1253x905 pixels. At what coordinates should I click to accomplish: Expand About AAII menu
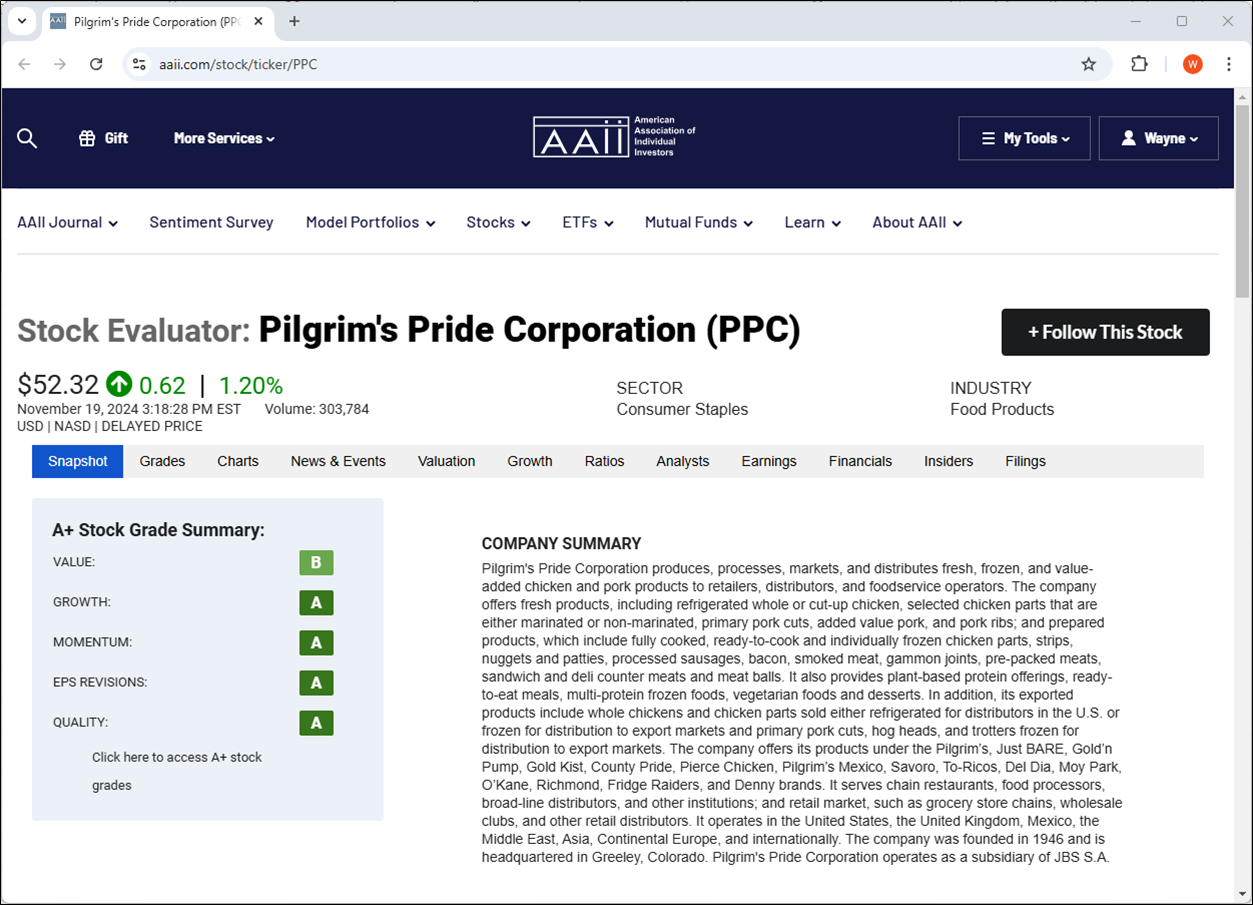[917, 223]
